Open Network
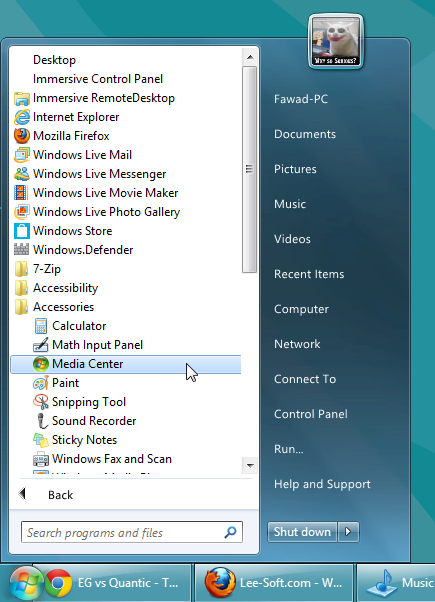435x602 pixels. point(297,344)
